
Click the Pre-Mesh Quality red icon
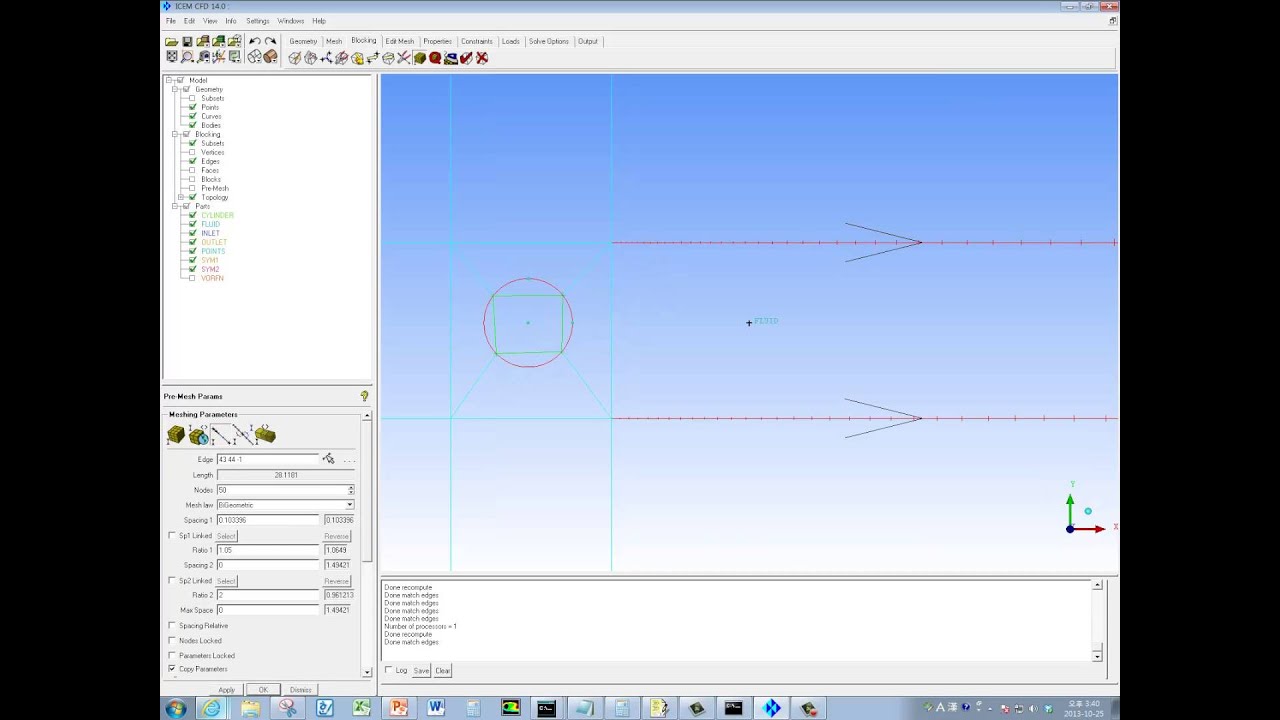(x=435, y=58)
